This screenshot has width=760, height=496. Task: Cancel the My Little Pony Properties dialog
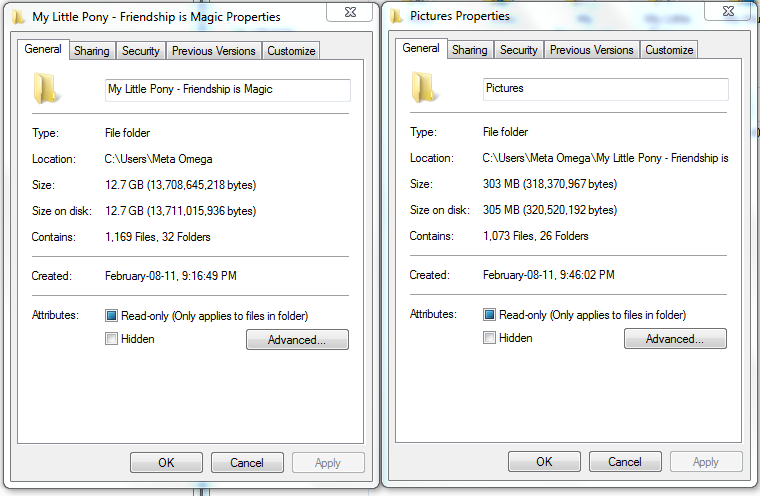click(247, 463)
